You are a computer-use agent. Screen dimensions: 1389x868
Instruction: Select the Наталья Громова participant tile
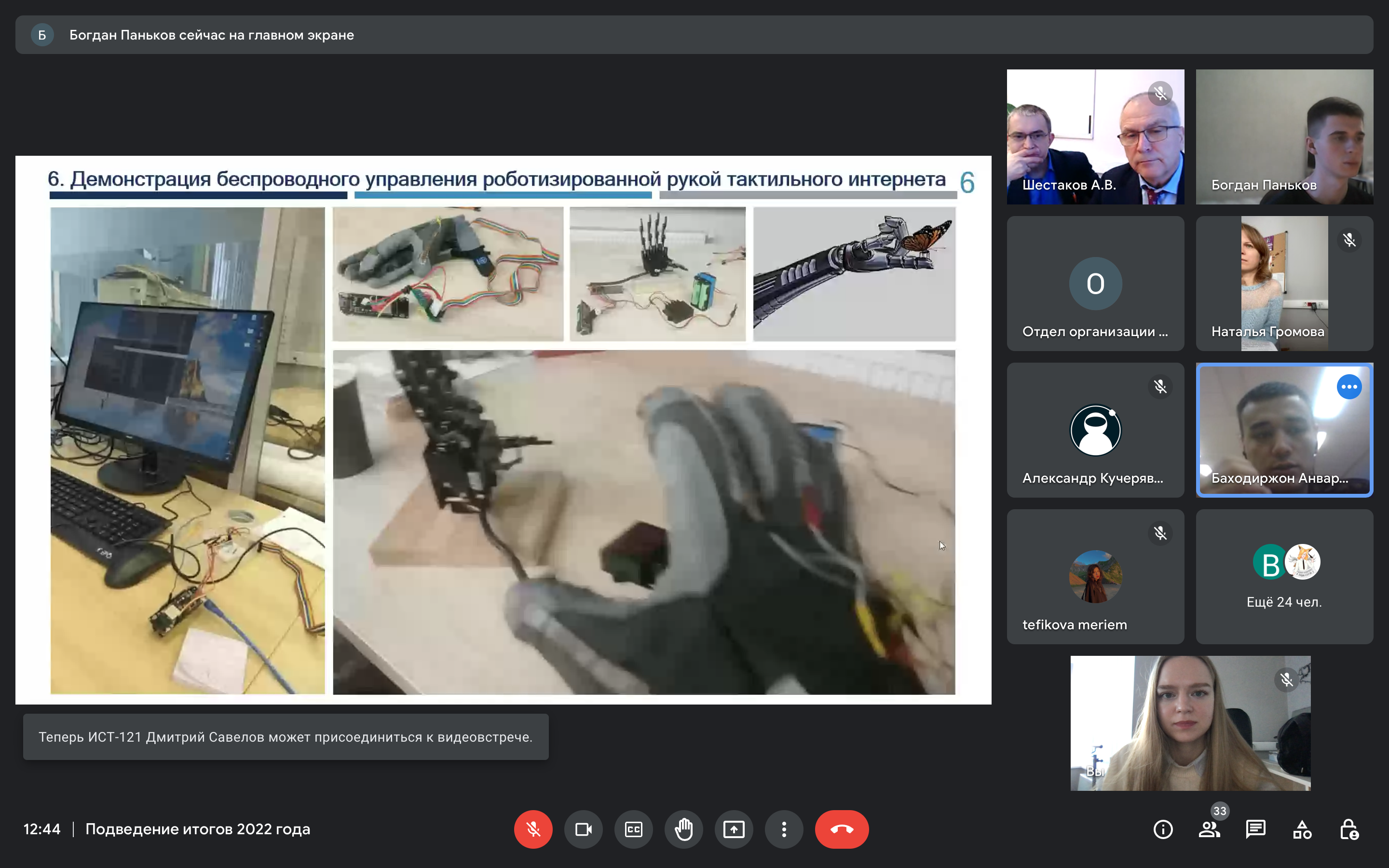pyautogui.click(x=1284, y=283)
